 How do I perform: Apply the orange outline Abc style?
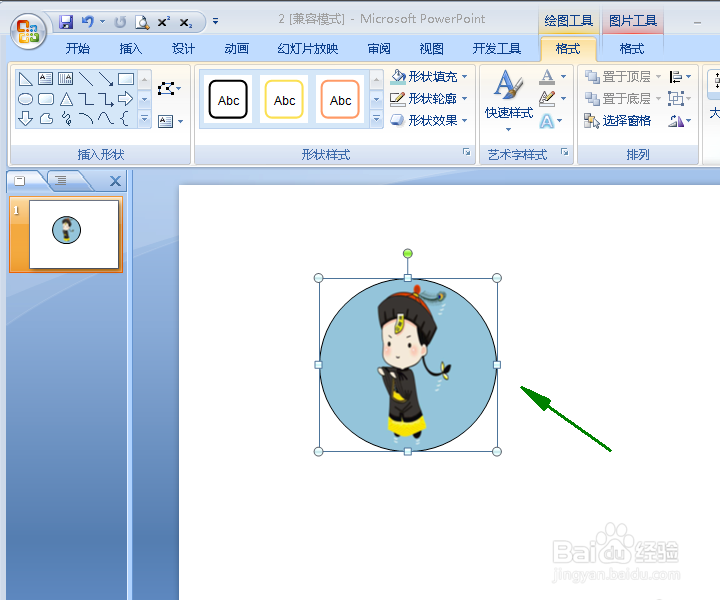340,100
